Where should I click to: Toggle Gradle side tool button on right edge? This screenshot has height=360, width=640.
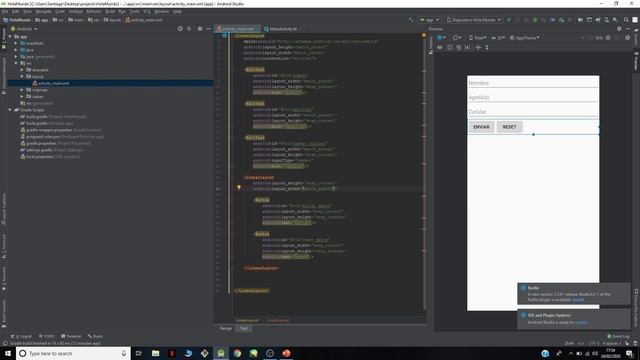click(636, 38)
